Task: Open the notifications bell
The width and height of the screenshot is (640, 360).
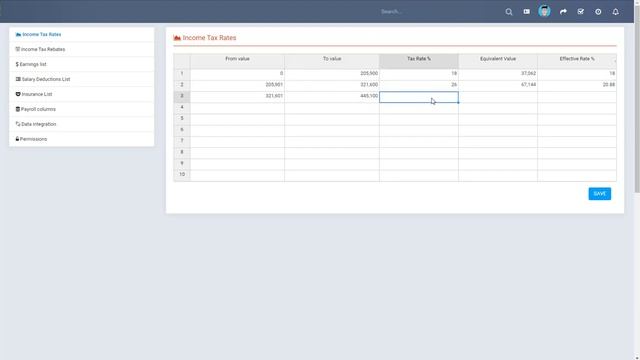Action: point(616,12)
